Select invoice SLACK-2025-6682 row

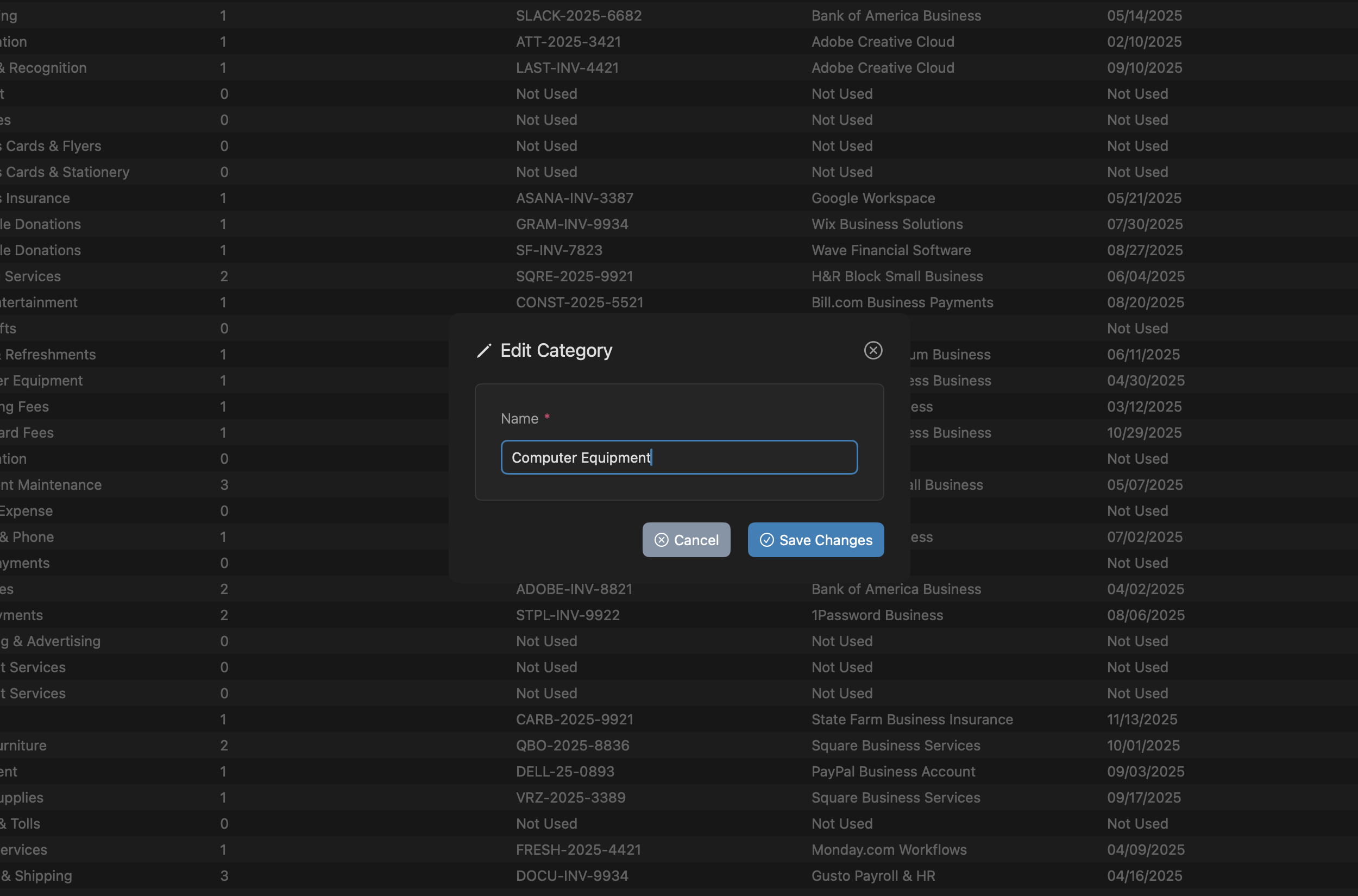579,15
